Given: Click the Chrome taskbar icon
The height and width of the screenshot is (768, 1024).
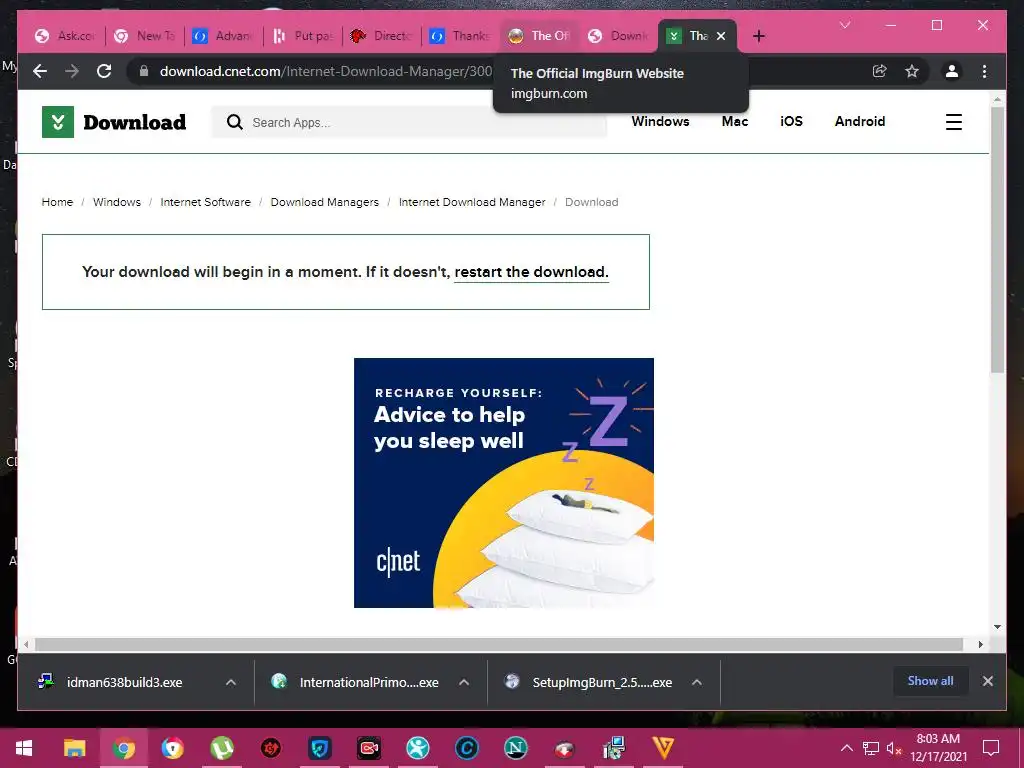Looking at the screenshot, I should pos(123,748).
